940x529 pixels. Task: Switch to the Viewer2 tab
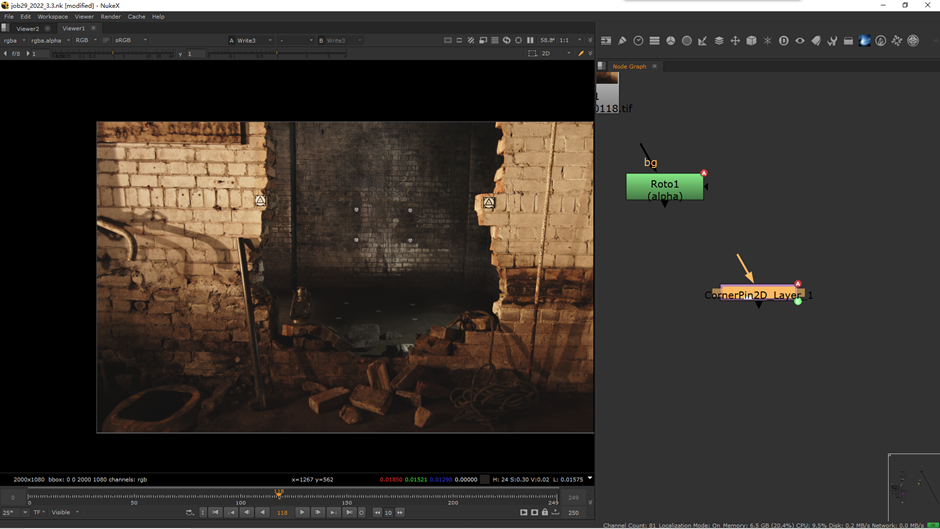[x=27, y=29]
